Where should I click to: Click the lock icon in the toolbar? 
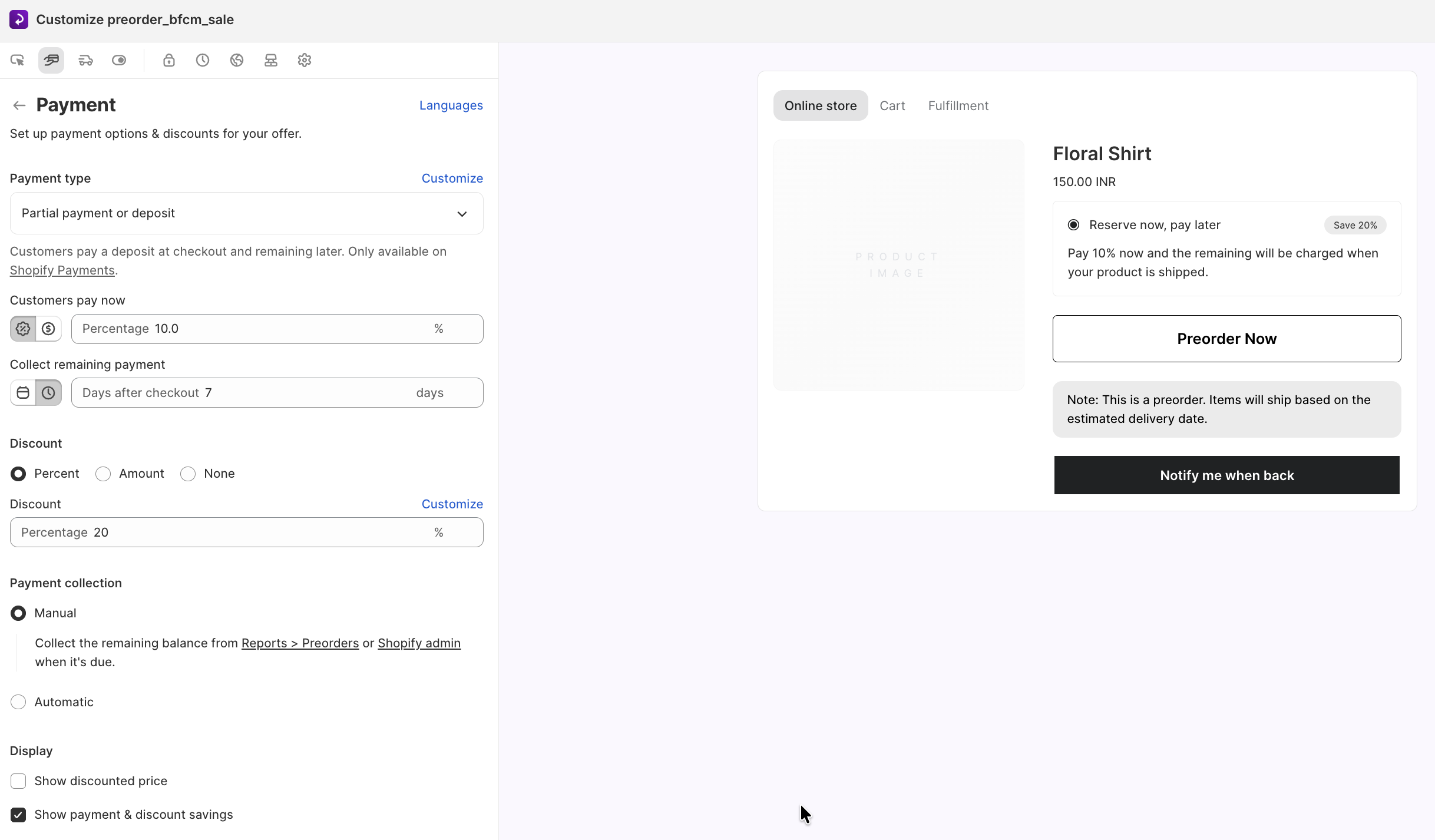click(169, 60)
